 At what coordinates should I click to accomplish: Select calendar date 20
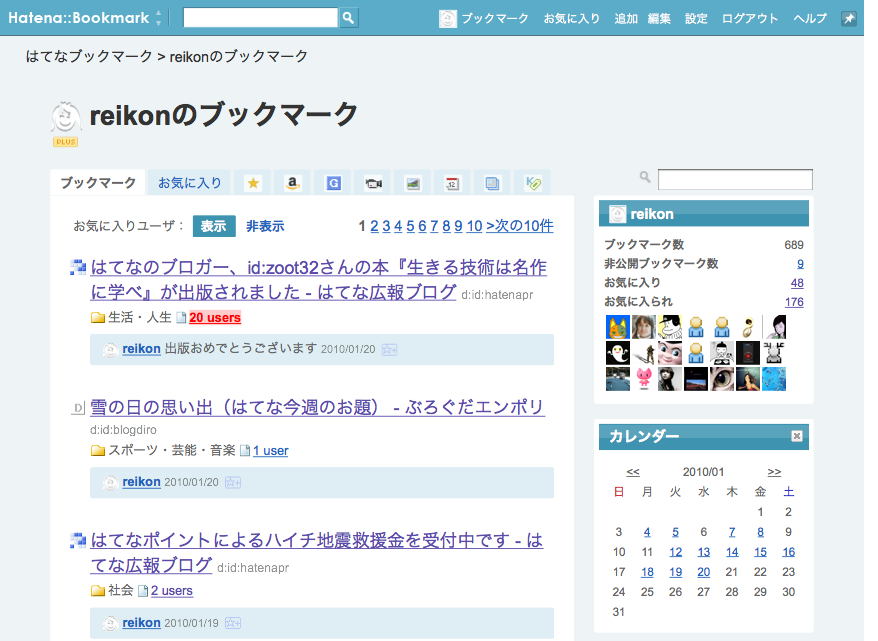click(703, 572)
